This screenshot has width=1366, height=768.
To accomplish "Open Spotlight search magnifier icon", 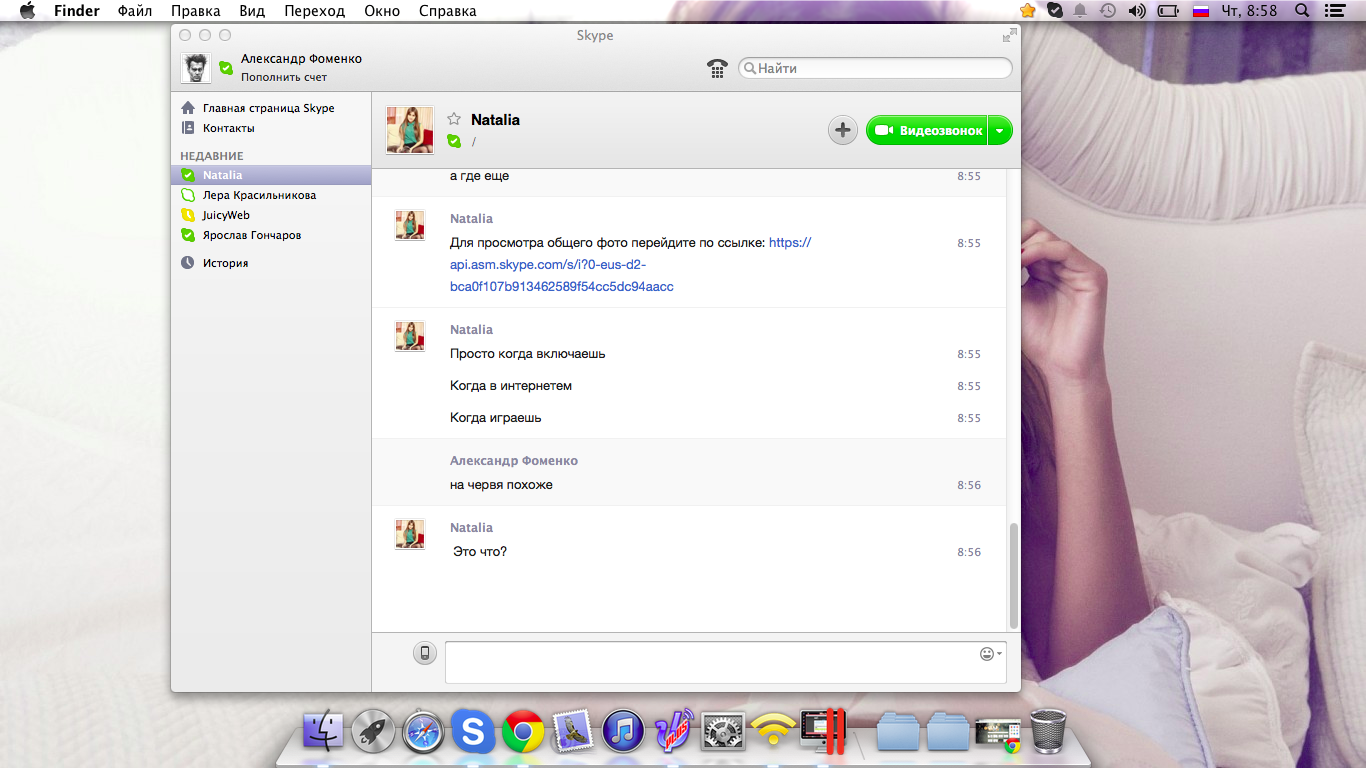I will click(x=1302, y=11).
